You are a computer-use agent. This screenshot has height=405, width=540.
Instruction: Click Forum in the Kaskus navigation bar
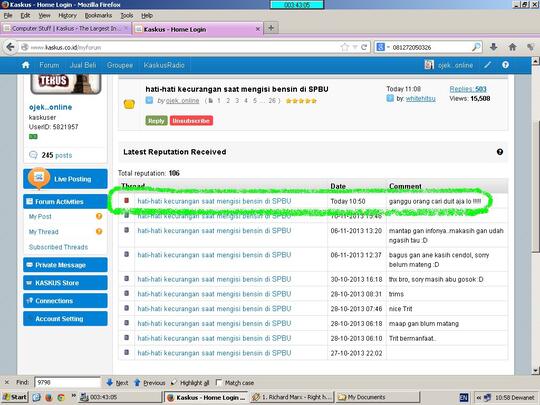click(x=49, y=65)
